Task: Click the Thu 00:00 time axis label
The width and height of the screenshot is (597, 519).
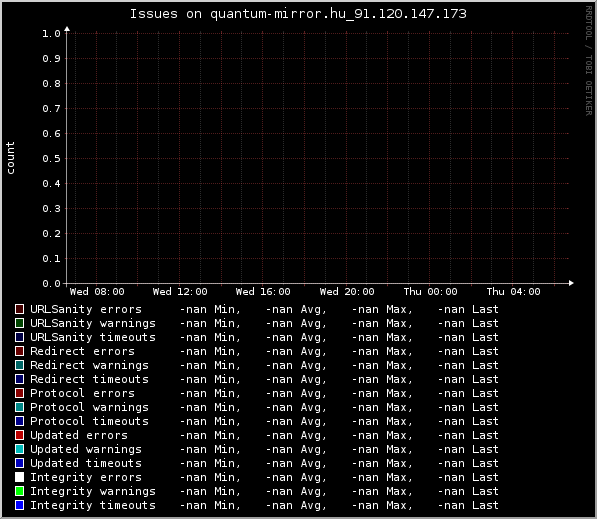Action: click(431, 292)
